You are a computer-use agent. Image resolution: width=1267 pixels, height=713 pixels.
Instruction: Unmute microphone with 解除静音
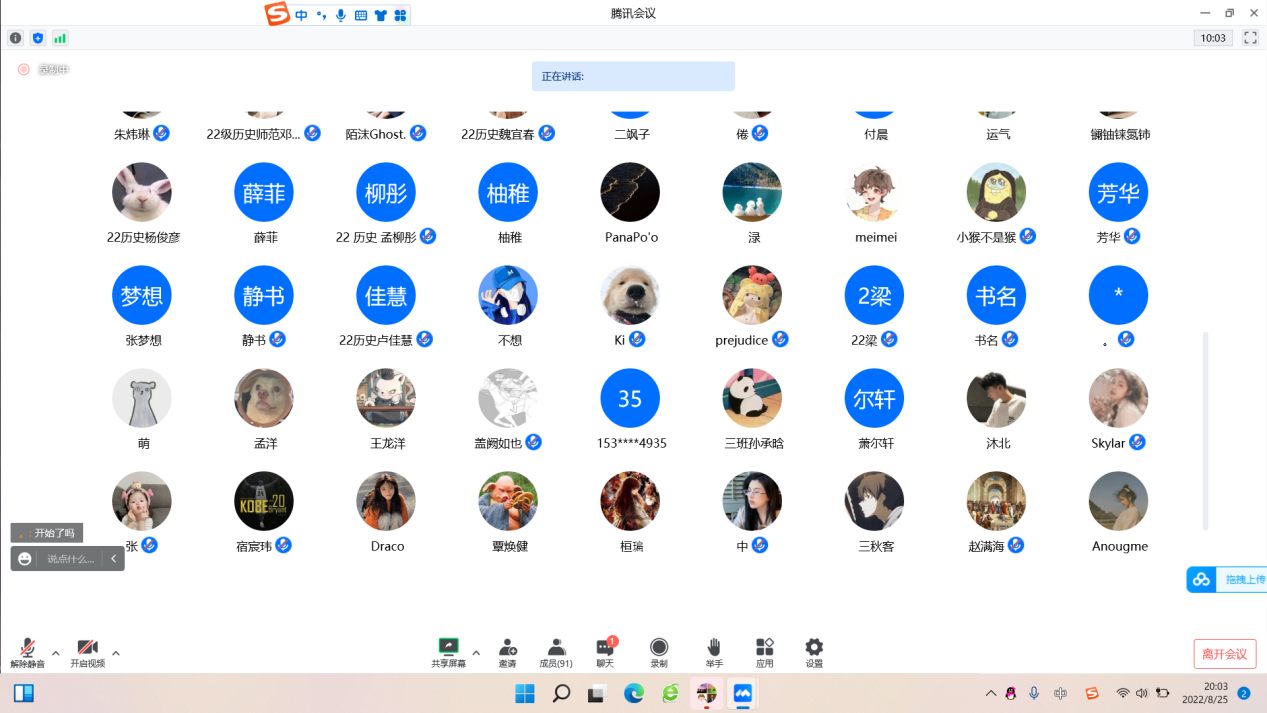(28, 651)
